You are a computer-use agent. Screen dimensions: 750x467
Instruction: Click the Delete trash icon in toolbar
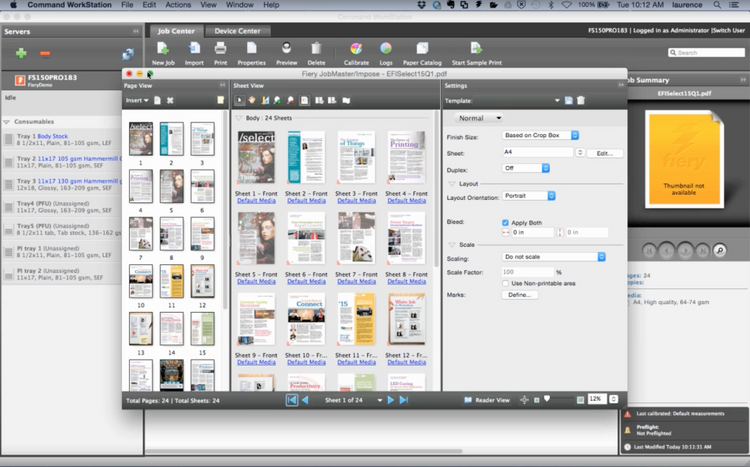pyautogui.click(x=316, y=50)
